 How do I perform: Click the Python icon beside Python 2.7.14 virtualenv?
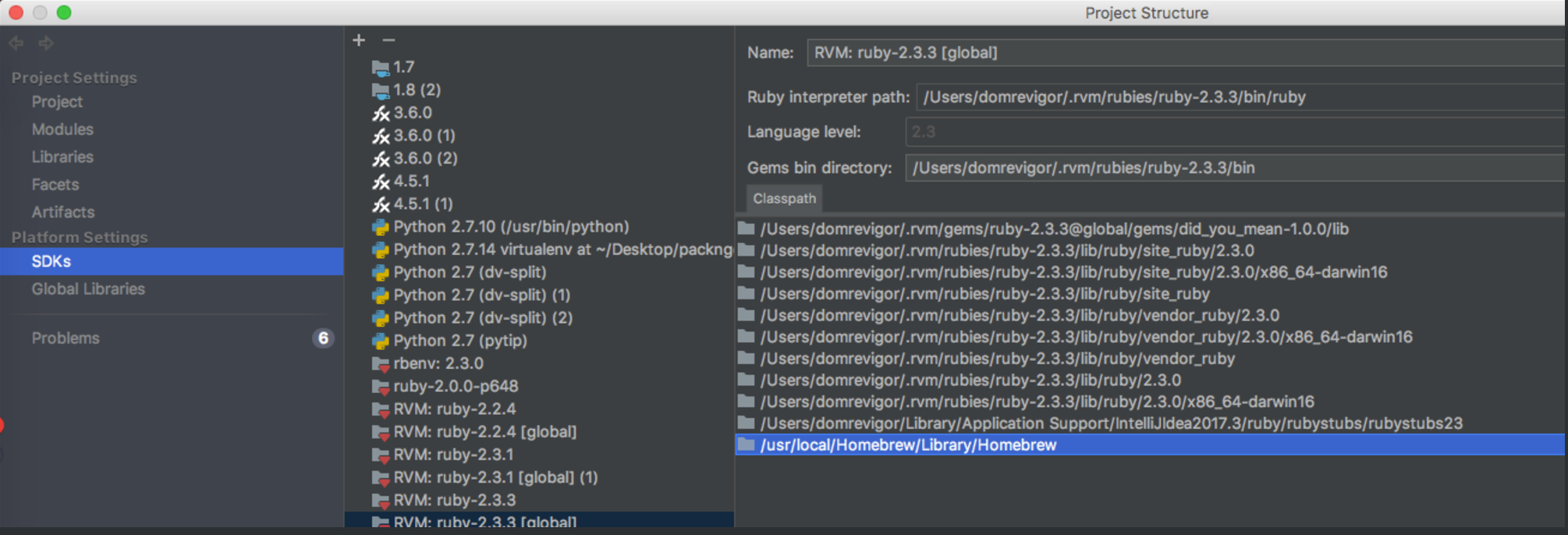point(381,250)
